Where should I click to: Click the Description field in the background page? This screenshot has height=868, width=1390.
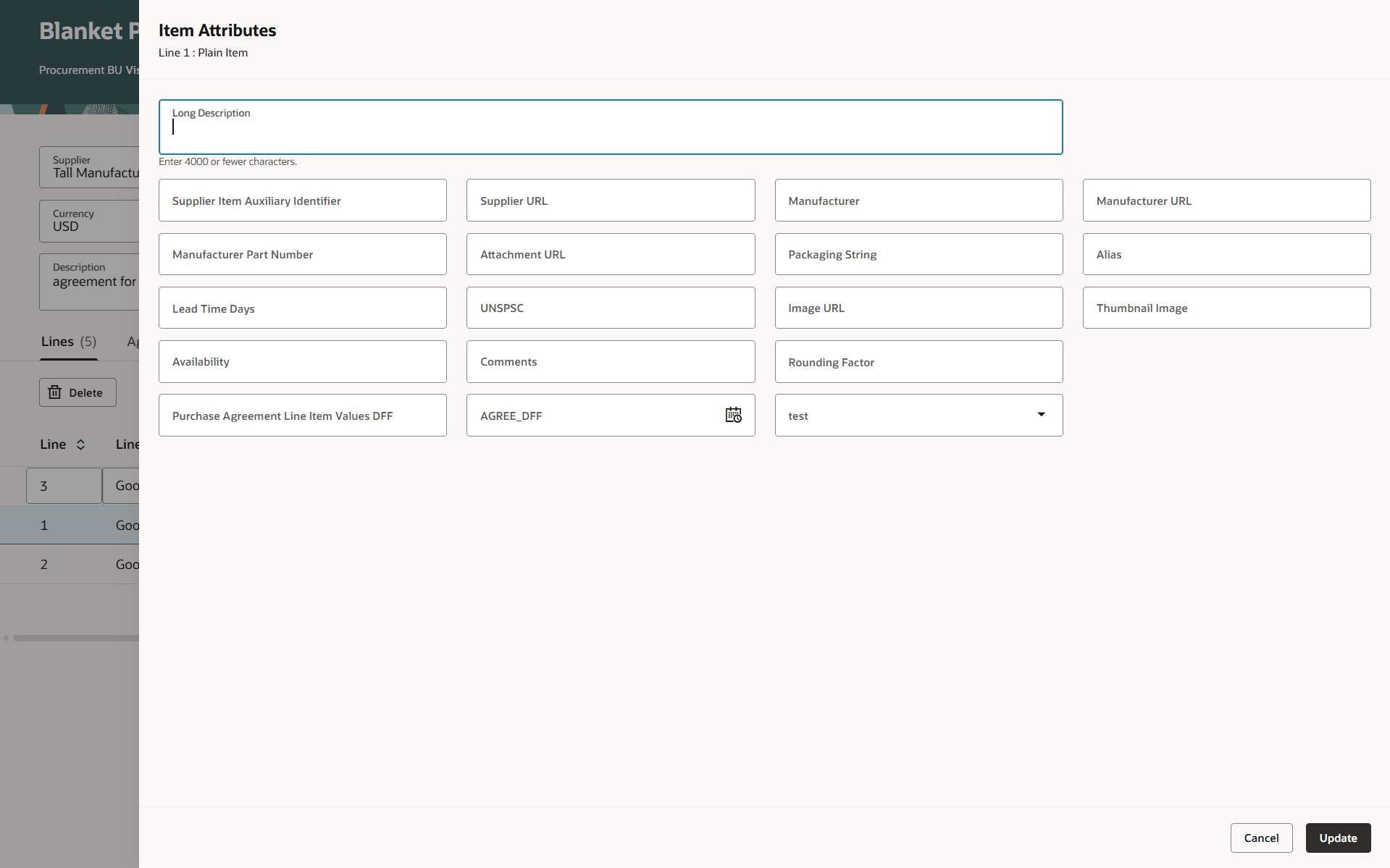click(x=89, y=282)
